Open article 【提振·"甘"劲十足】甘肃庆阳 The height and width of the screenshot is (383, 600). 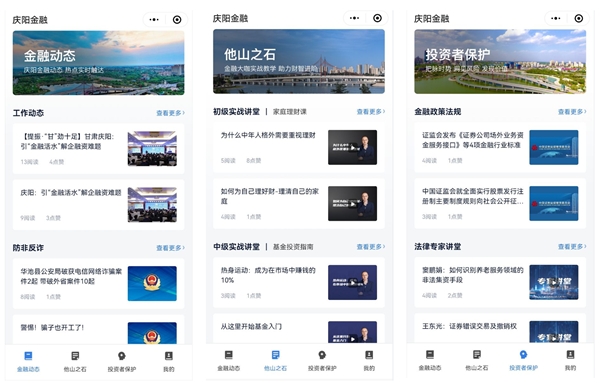tap(98, 149)
